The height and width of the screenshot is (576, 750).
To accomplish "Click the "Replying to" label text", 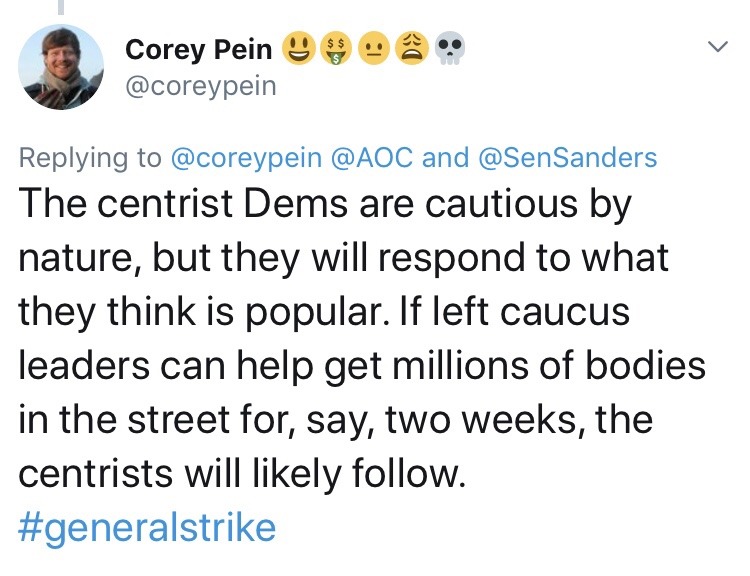I will tap(90, 157).
